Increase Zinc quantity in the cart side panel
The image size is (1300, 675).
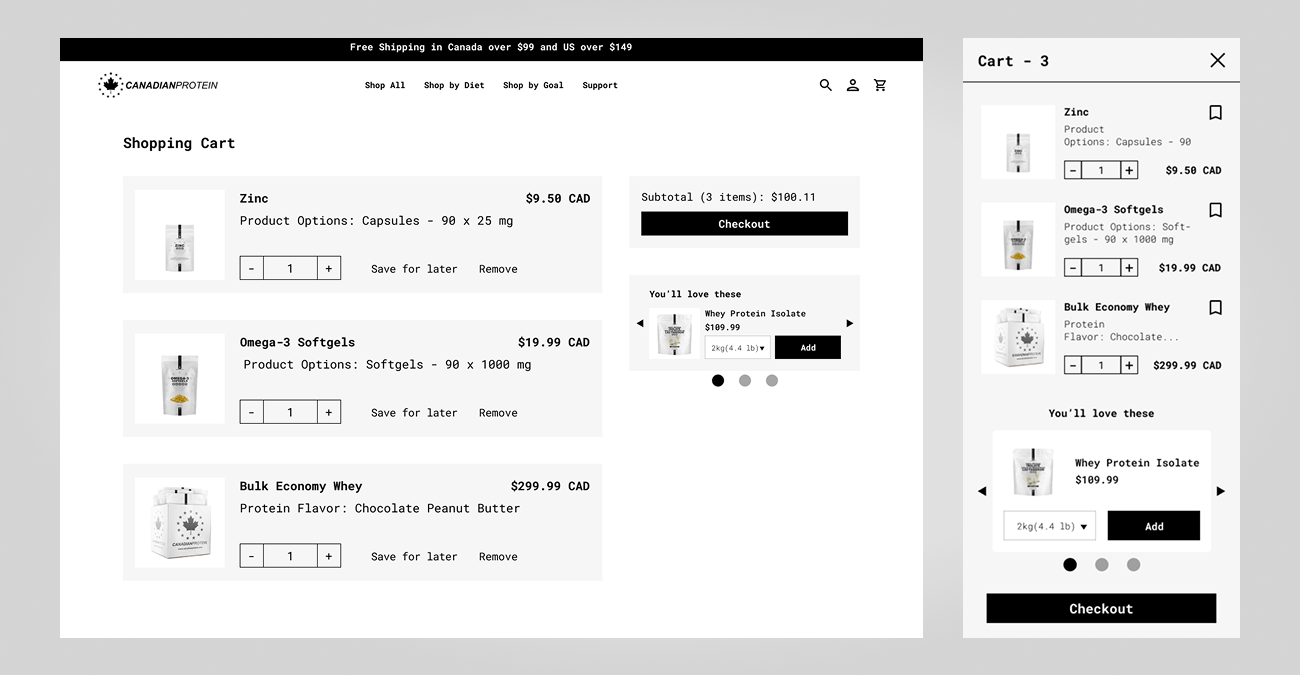coord(1129,170)
